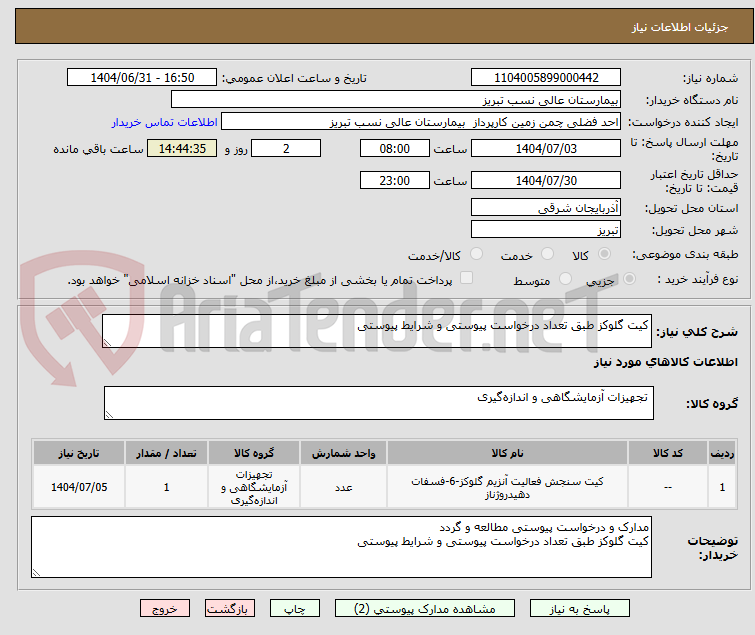
Task: Click the استان محل تحویل field
Action: [546, 207]
